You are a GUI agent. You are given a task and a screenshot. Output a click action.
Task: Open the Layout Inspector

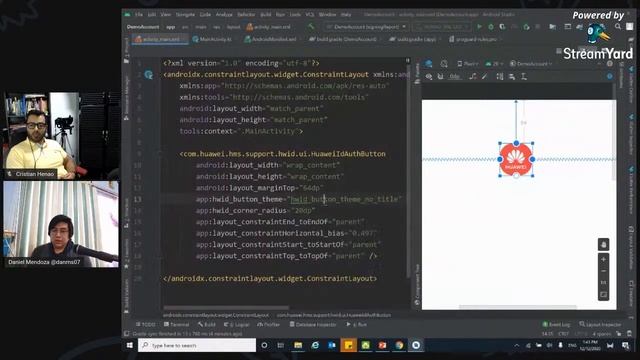pyautogui.click(x=600, y=324)
